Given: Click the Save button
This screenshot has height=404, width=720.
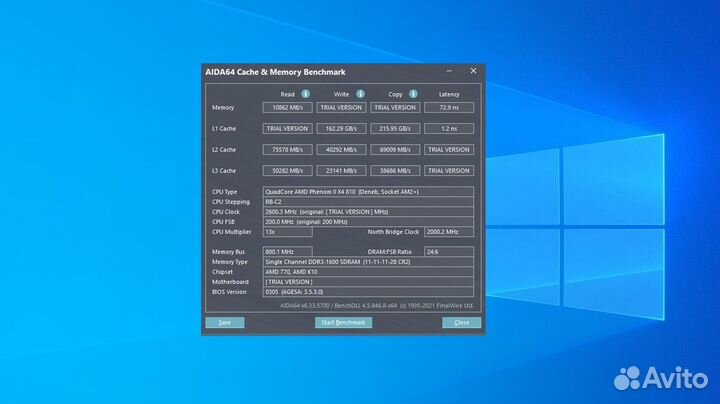Looking at the screenshot, I should tap(225, 322).
